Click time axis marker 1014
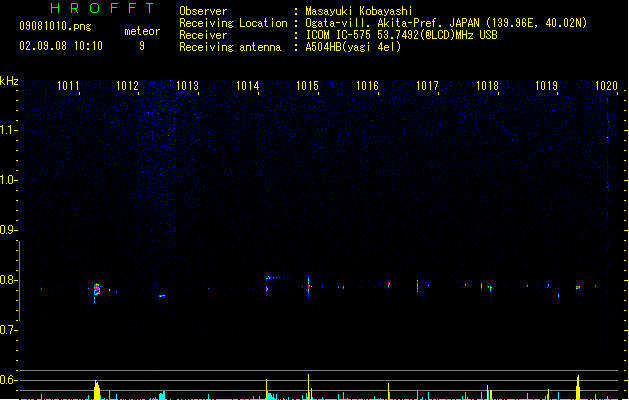Viewport: 629px width, 400px height. (x=248, y=85)
